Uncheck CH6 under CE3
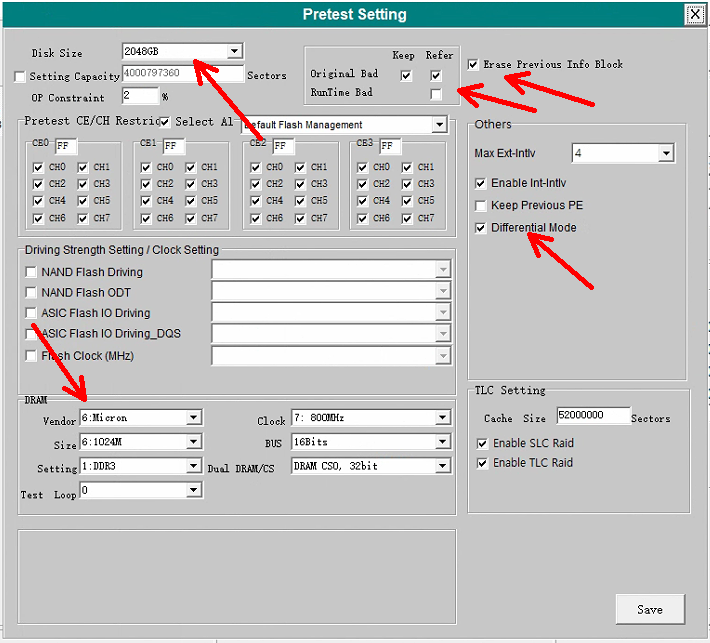This screenshot has width=710, height=643. pyautogui.click(x=362, y=219)
